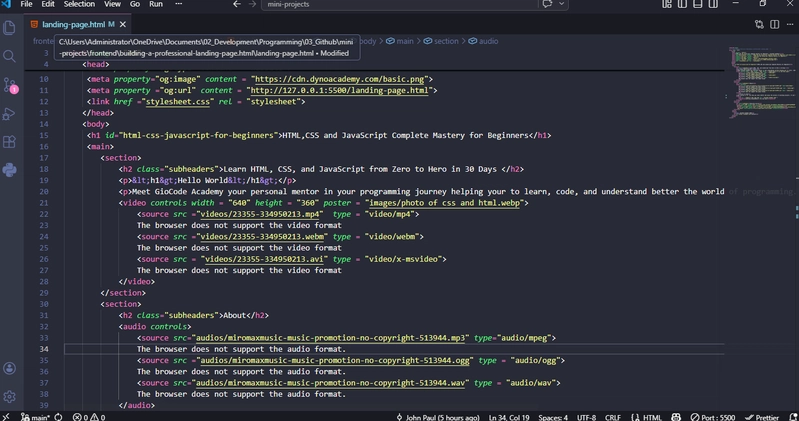The width and height of the screenshot is (799, 421).
Task: Open the overflow menu ellipsis after Run
Action: coord(178,4)
